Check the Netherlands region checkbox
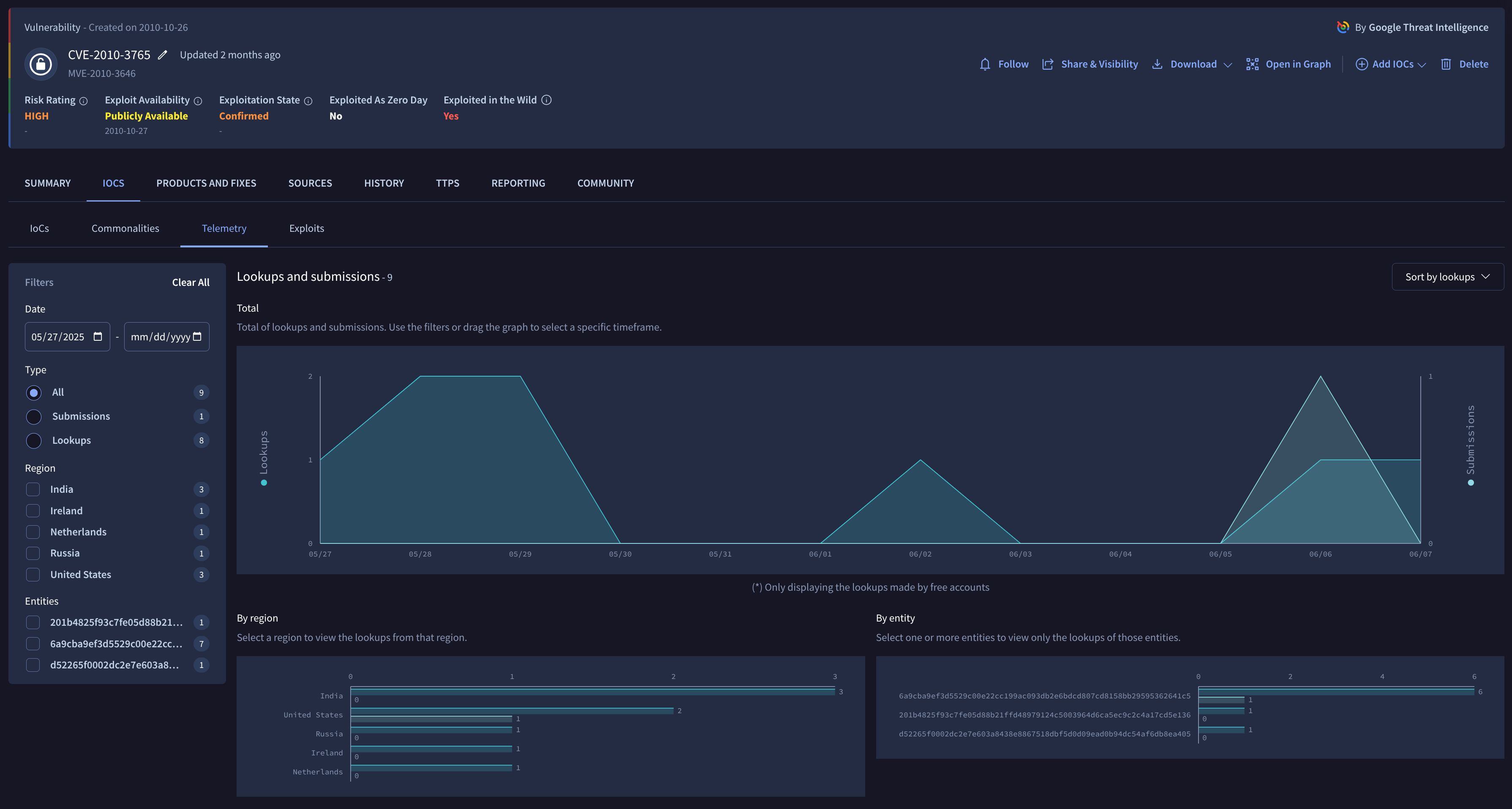Image resolution: width=1512 pixels, height=809 pixels. 33,532
